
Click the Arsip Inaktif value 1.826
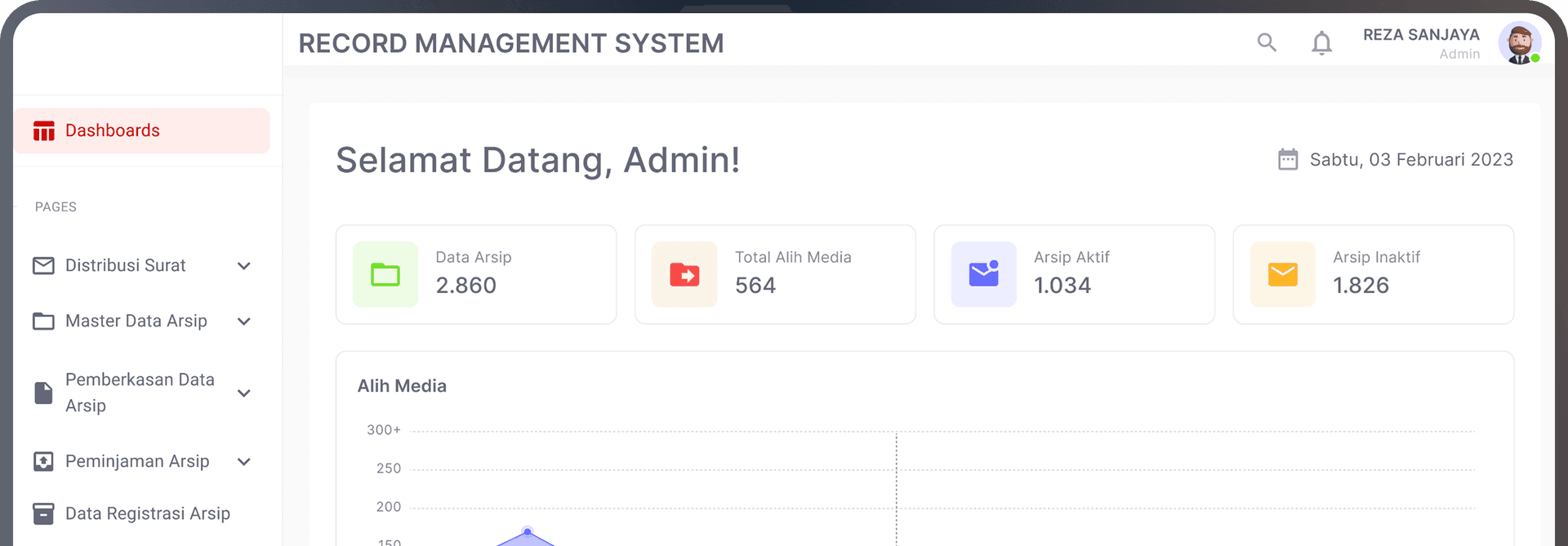pyautogui.click(x=1361, y=286)
